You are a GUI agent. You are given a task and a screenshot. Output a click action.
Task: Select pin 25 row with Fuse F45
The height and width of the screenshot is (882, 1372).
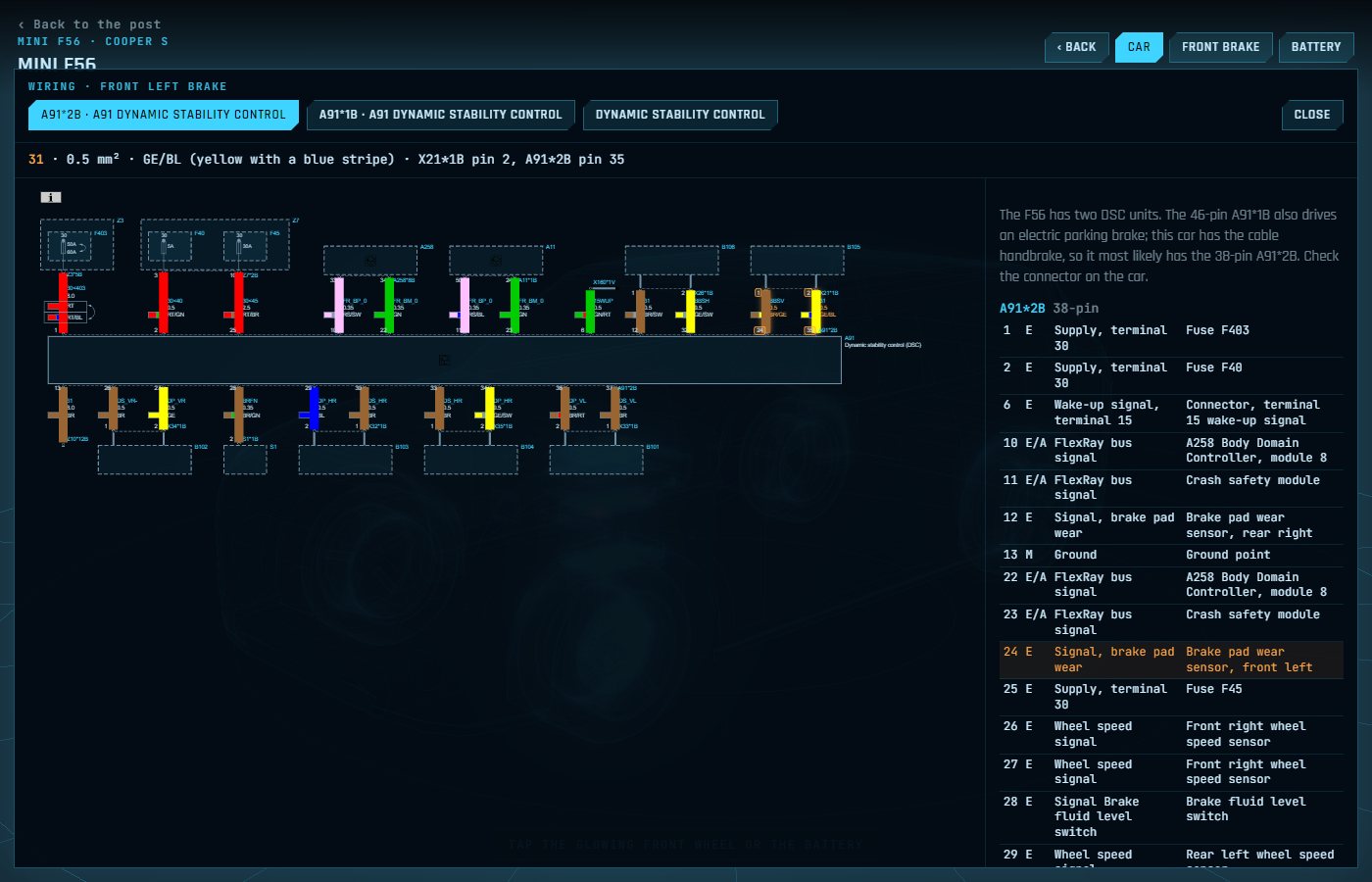click(x=1171, y=697)
